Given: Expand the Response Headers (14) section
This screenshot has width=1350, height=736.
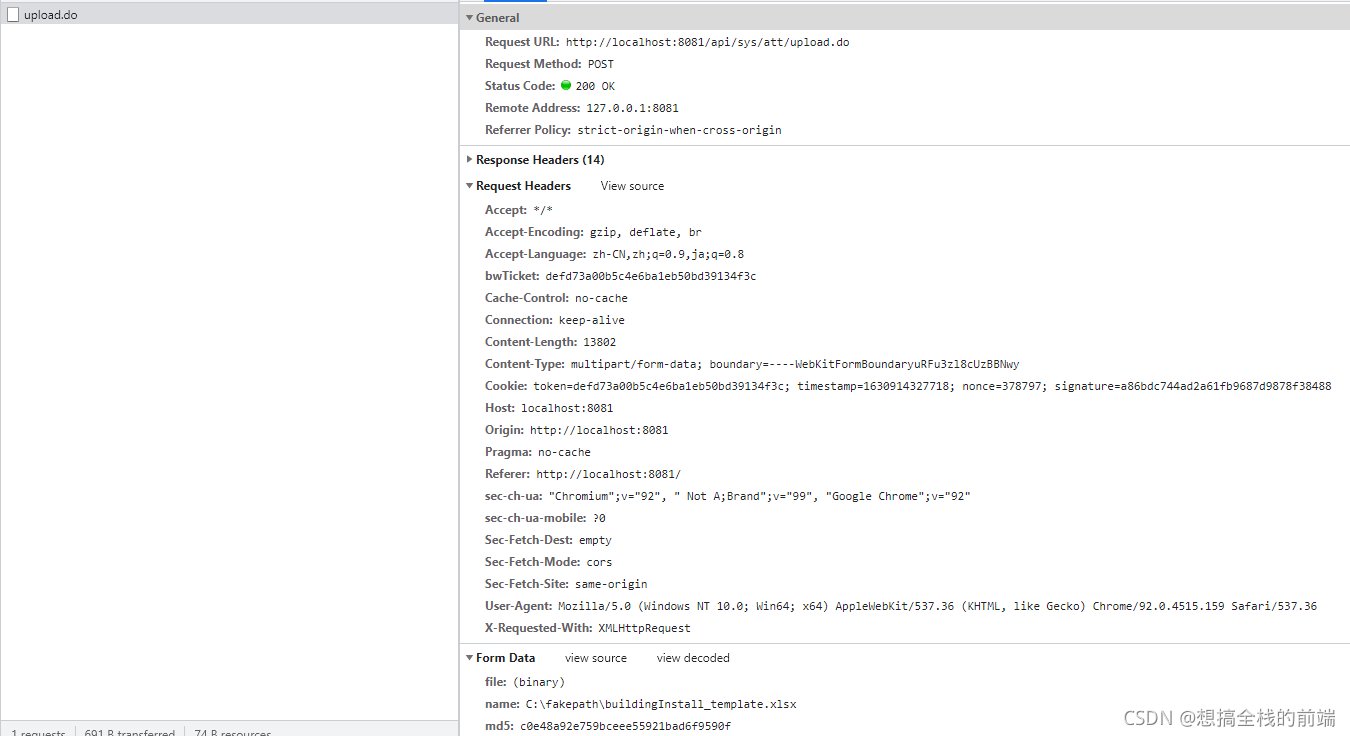Looking at the screenshot, I should point(470,160).
